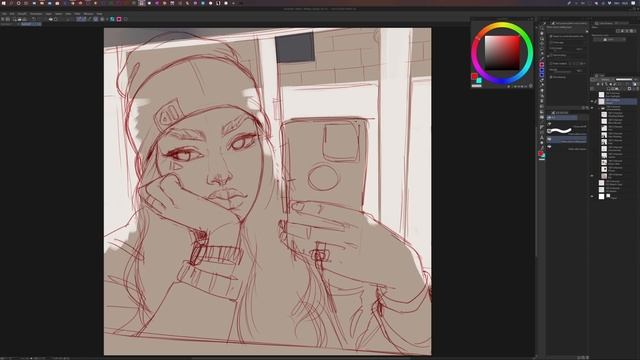Open the Layer menu
640x360 pixels.
(x=49, y=14)
